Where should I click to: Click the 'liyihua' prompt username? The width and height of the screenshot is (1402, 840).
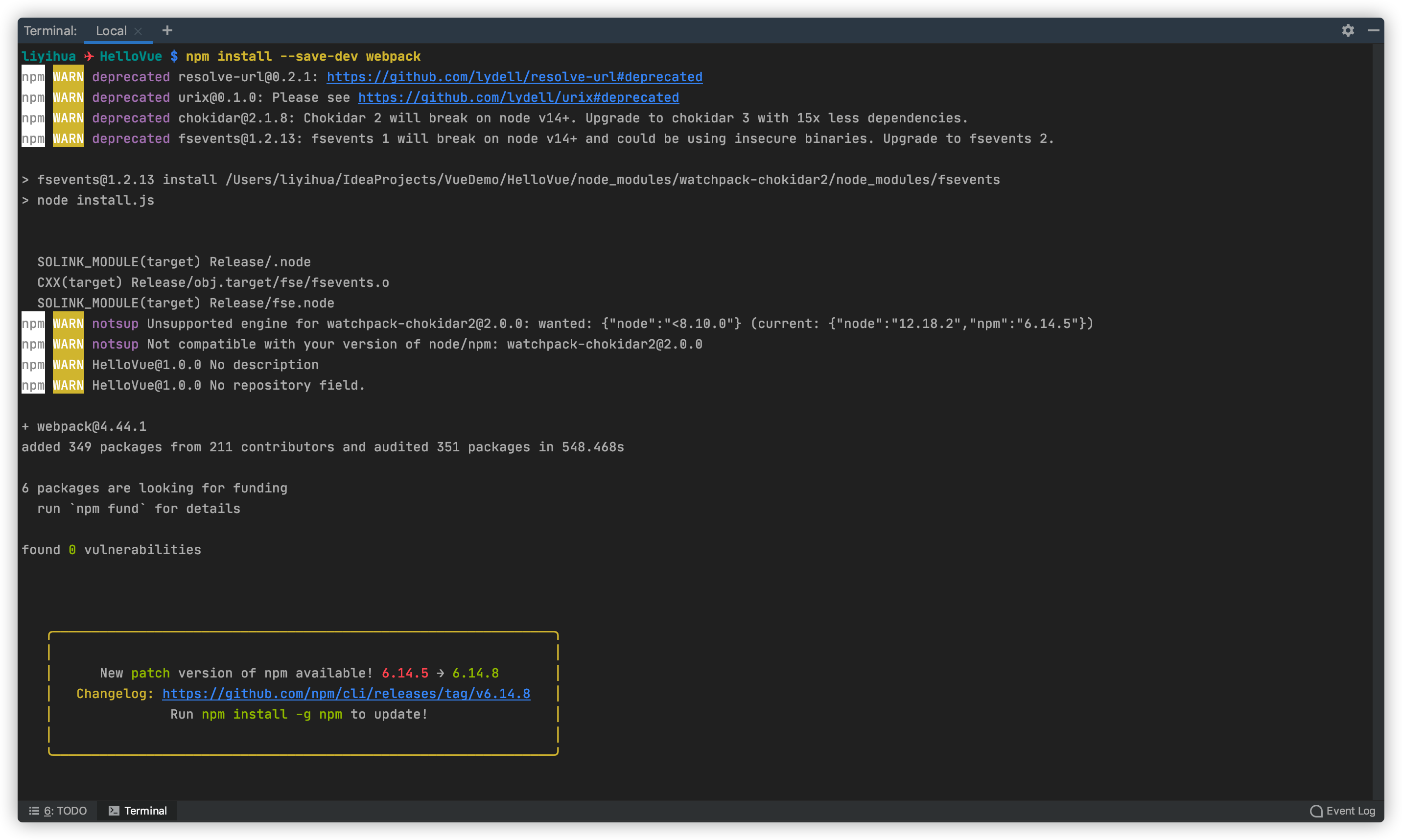48,57
